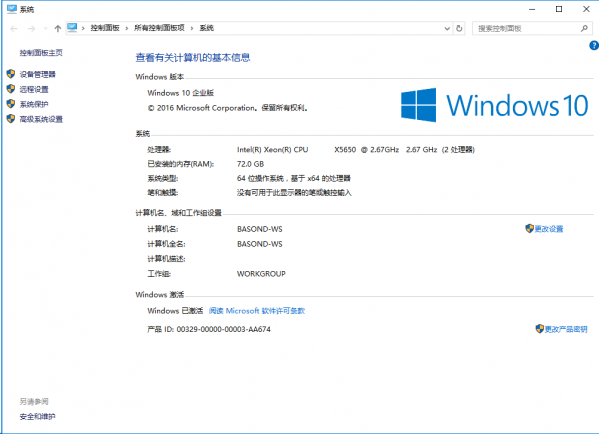Select 所有控制面板项 breadcrumb
Image resolution: width=599 pixels, height=434 pixels.
(159, 28)
